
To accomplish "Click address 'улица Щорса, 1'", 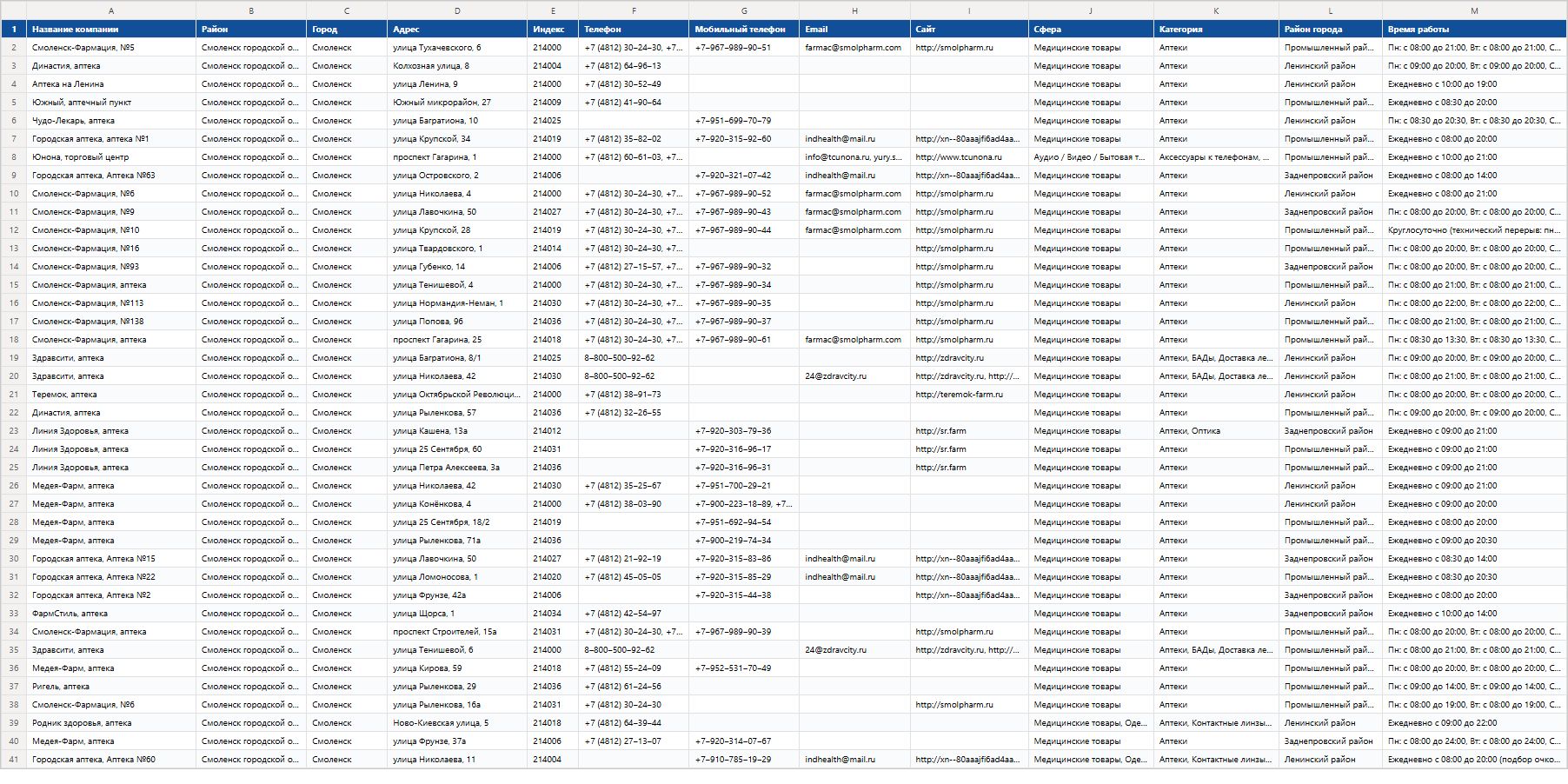I will [457, 614].
